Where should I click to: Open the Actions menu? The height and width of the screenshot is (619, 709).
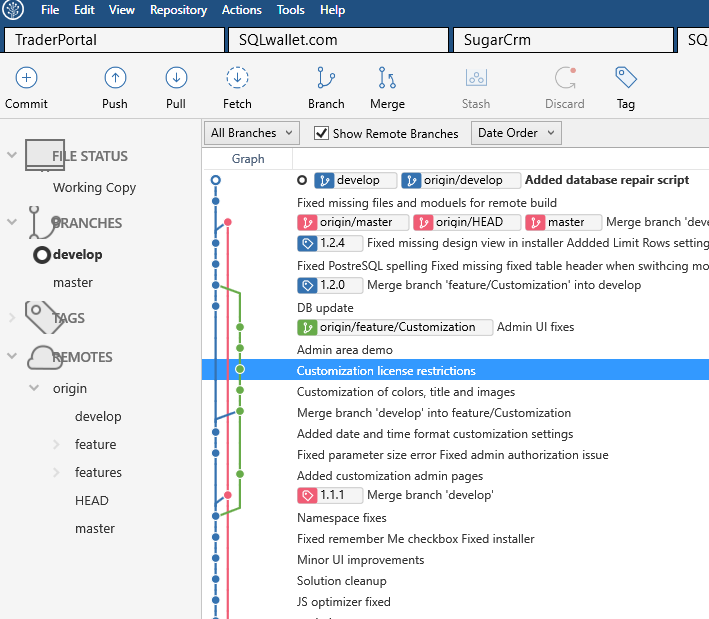click(241, 10)
